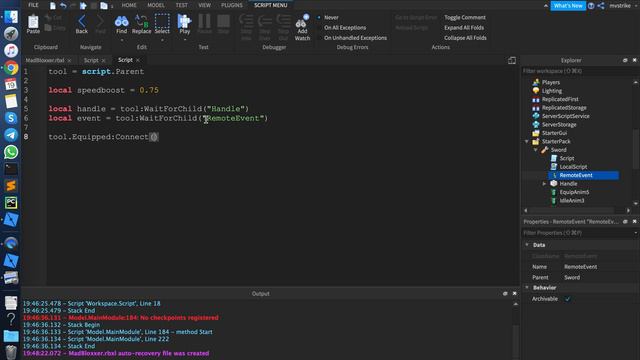Expand the Handle tree node
The image size is (640, 360).
click(x=544, y=184)
